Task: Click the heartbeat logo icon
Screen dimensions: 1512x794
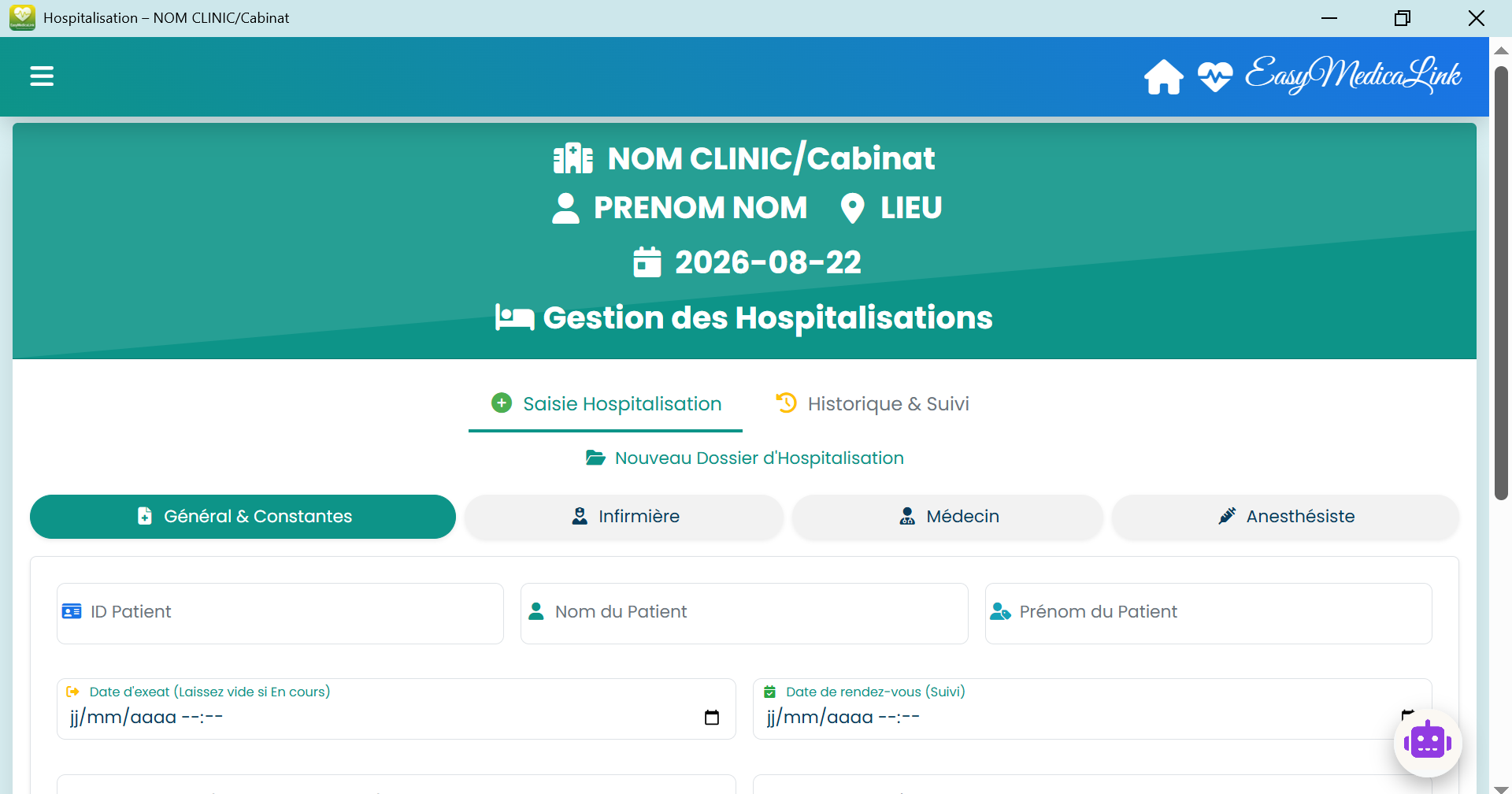Action: [x=1215, y=77]
